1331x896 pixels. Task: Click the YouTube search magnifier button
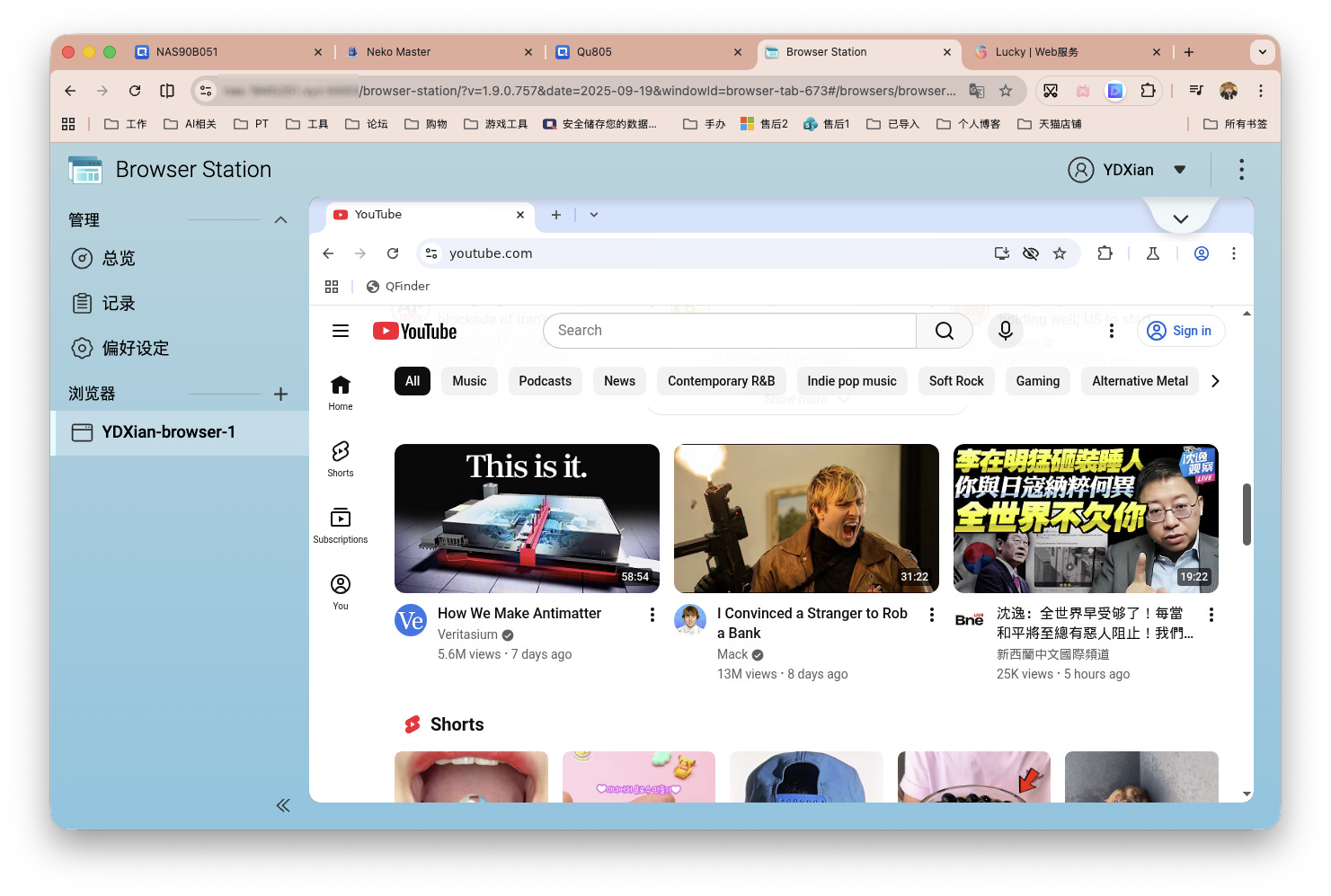[944, 331]
